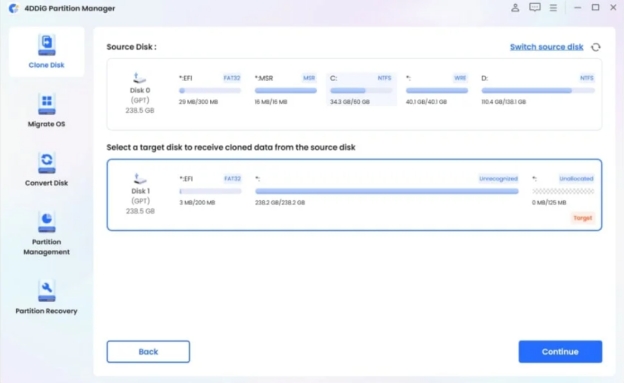The height and width of the screenshot is (383, 624).
Task: Open the Clone Disk sidebar icon
Action: (x=47, y=45)
